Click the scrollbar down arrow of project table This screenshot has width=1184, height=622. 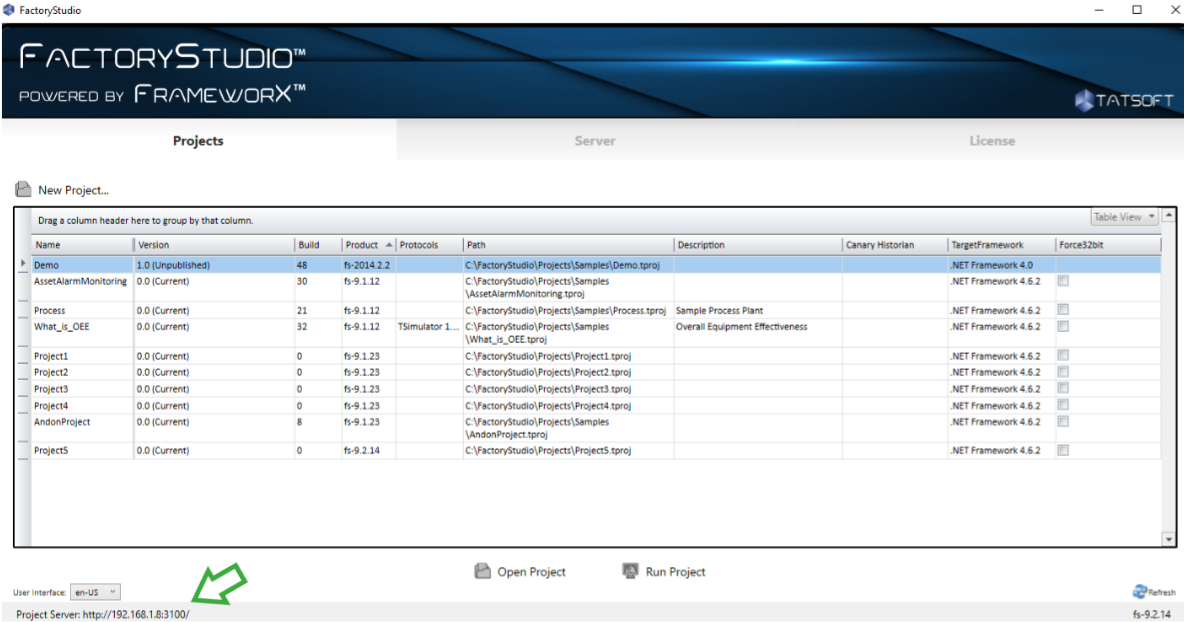[x=1169, y=539]
